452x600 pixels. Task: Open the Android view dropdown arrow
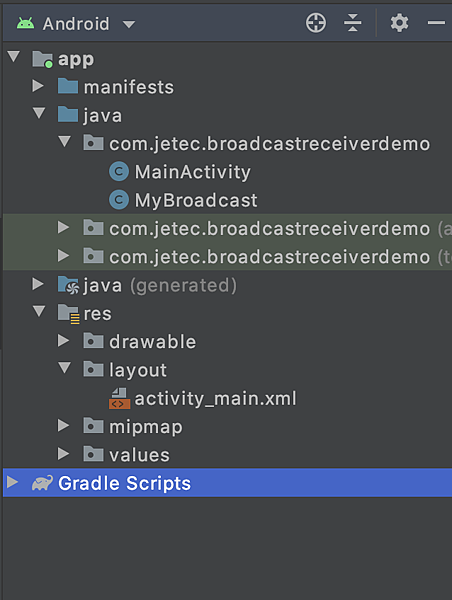tap(129, 24)
